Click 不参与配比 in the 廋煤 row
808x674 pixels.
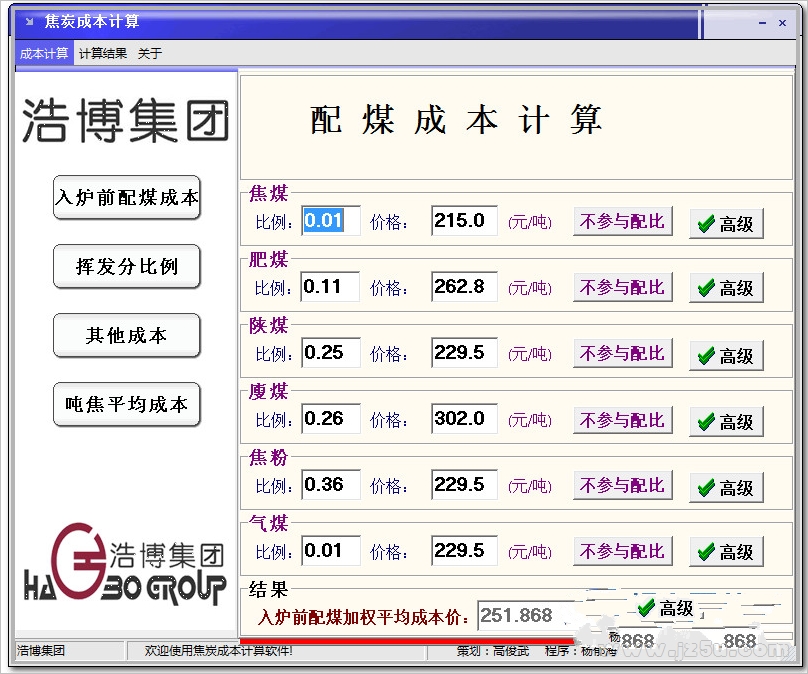622,420
